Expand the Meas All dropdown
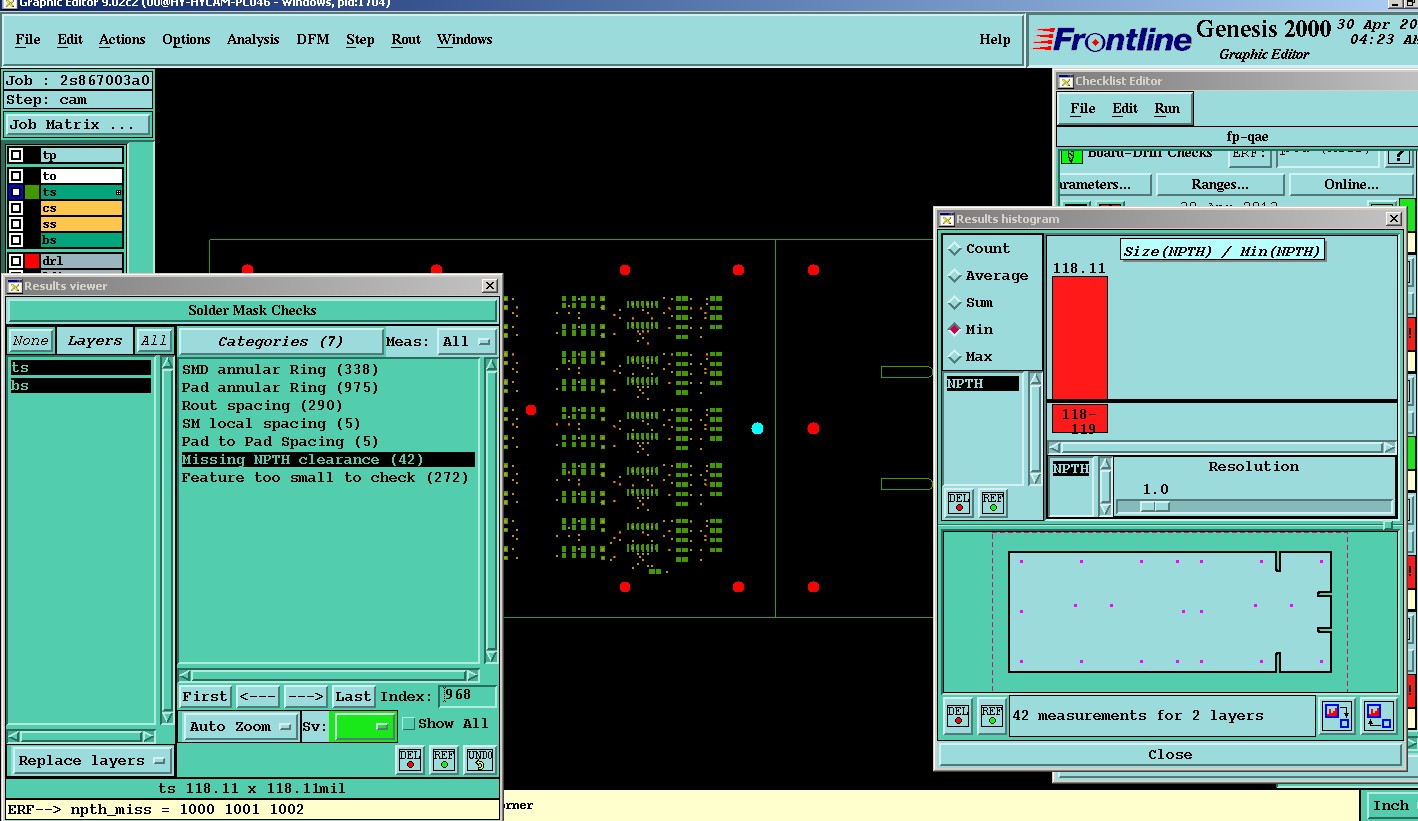Image resolution: width=1418 pixels, height=821 pixels. coord(467,342)
